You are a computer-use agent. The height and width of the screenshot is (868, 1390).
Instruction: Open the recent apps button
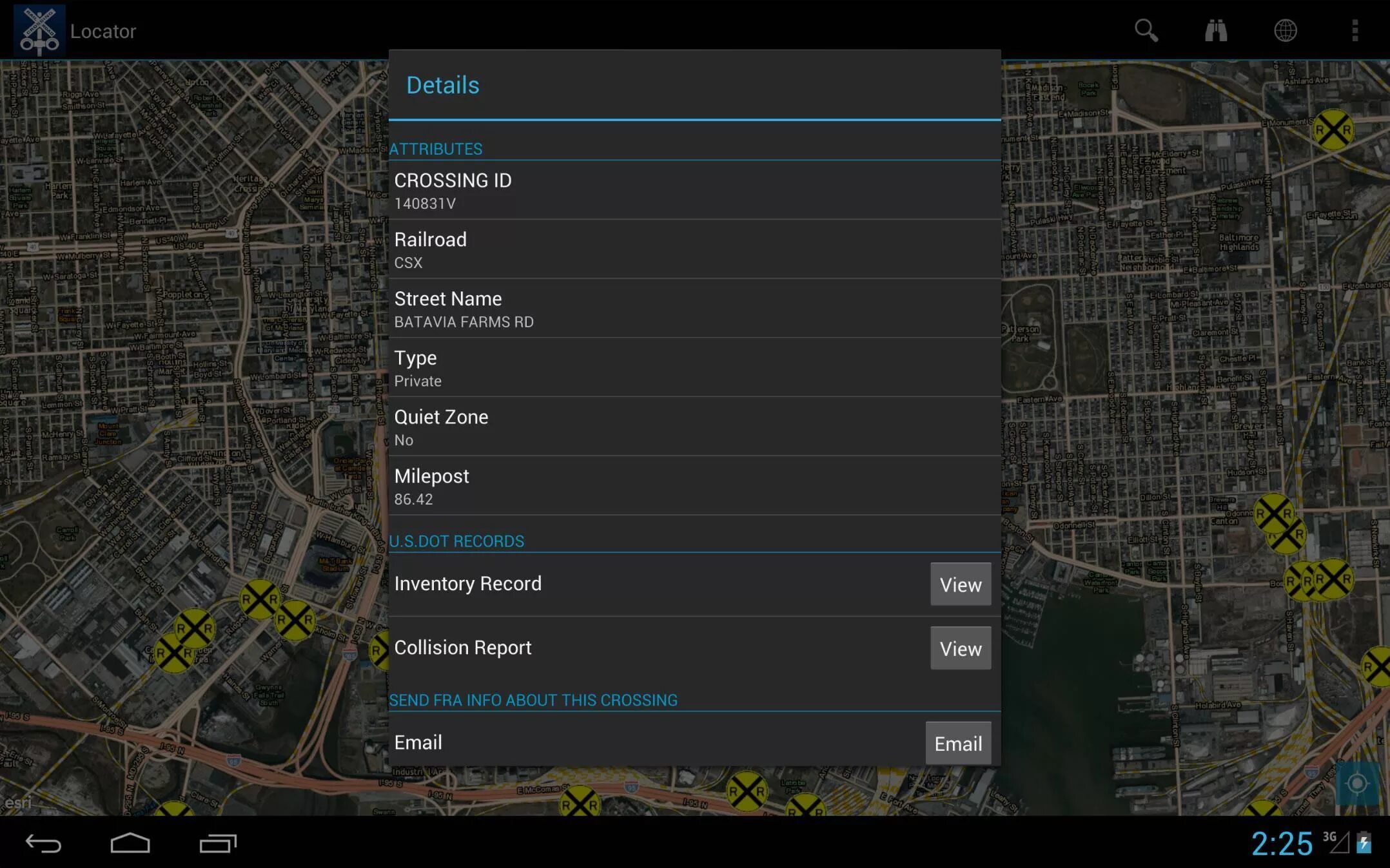[x=218, y=844]
